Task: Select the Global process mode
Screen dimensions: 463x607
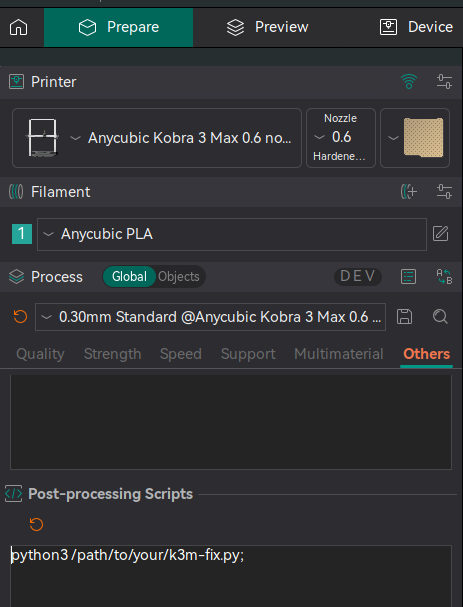Action: (x=129, y=276)
